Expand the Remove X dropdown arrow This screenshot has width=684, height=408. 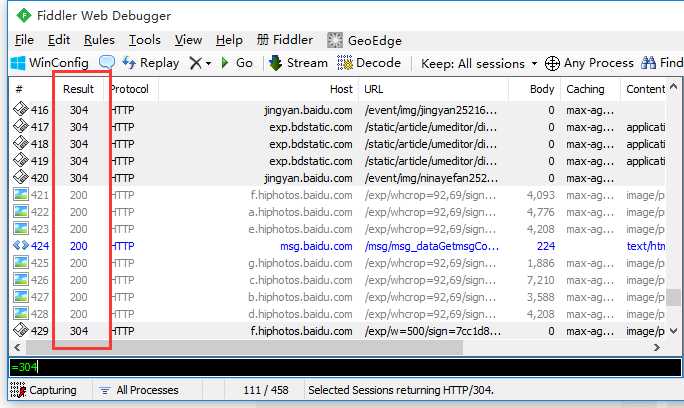click(x=209, y=64)
